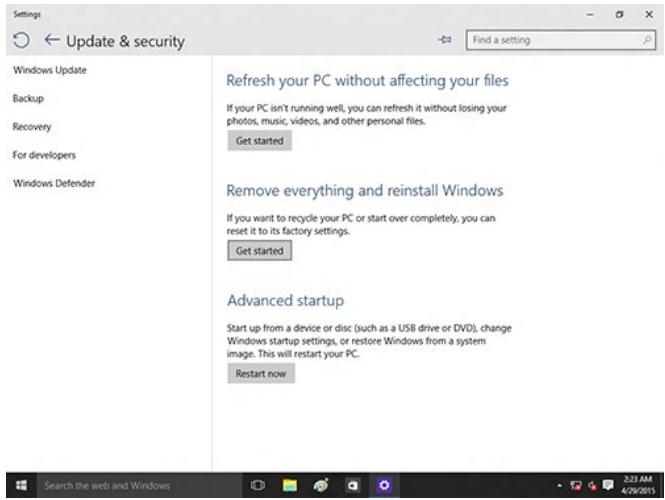Get started with Refresh your PC
665x500 pixels.
point(260,140)
